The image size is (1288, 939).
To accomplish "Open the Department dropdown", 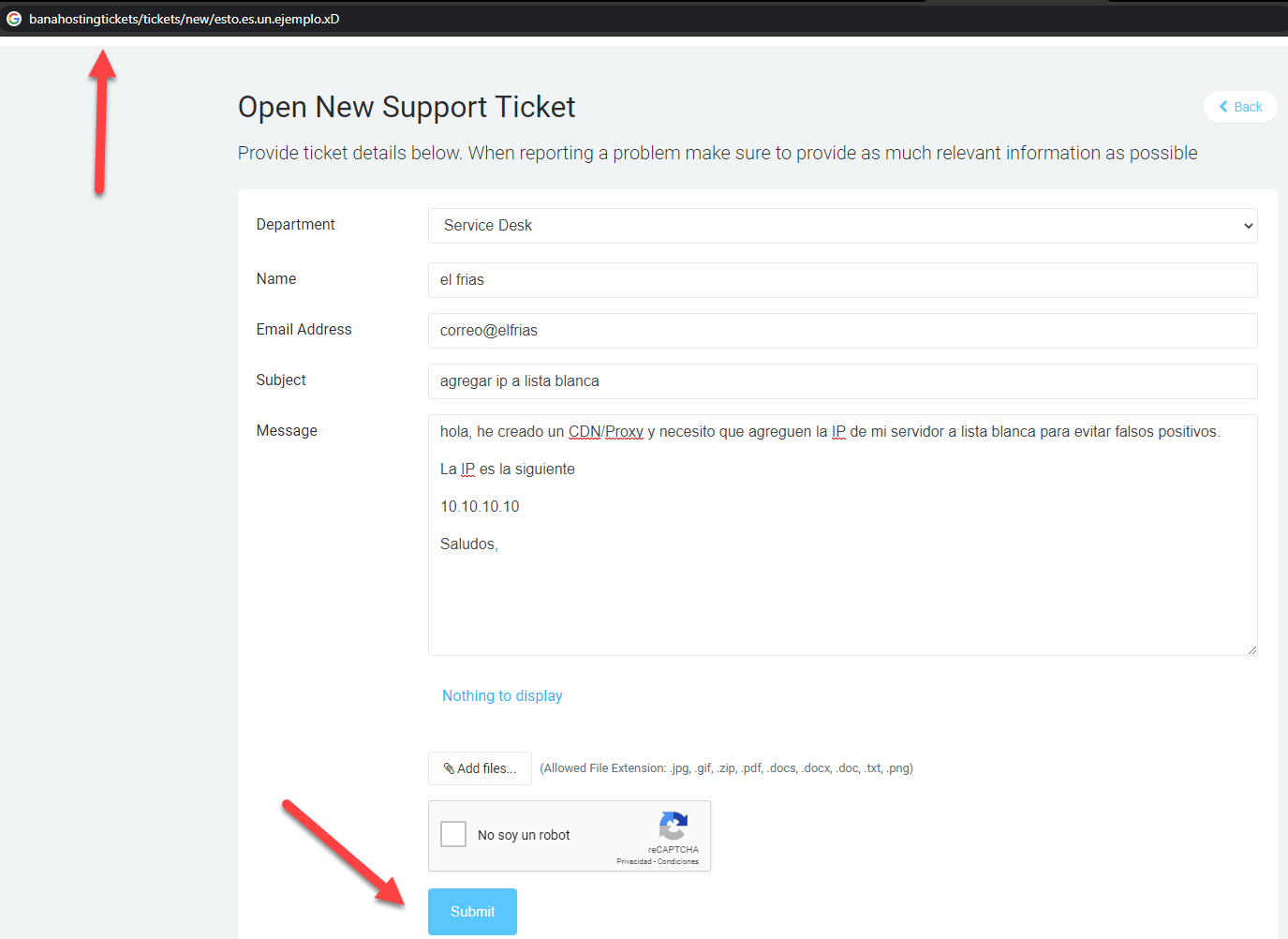I will coord(842,226).
